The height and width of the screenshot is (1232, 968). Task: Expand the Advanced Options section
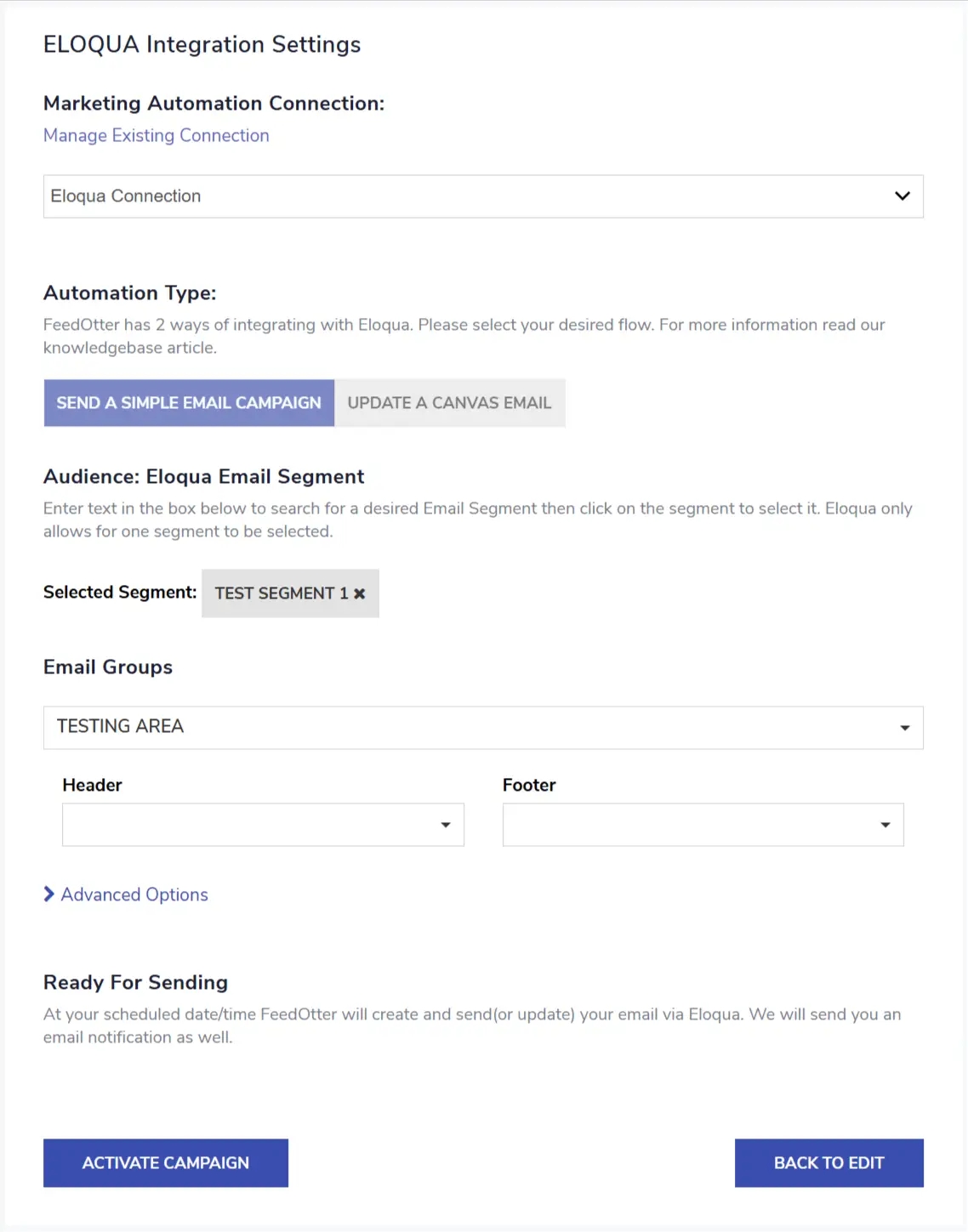(134, 894)
